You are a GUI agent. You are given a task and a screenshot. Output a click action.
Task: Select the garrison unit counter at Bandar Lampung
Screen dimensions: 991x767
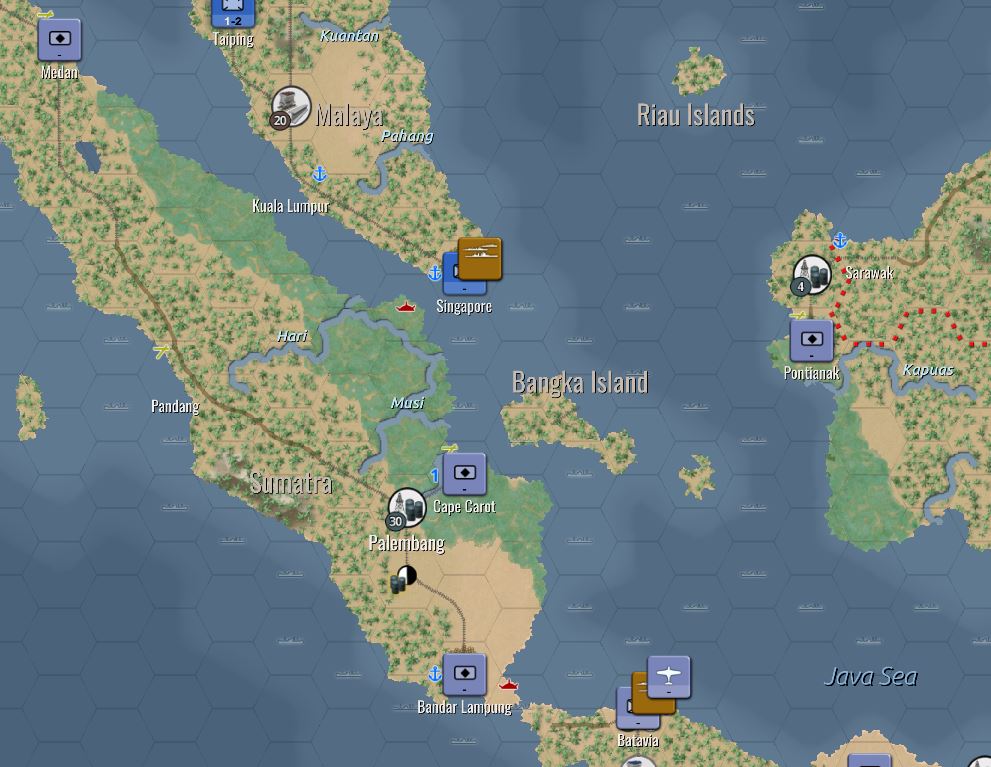pyautogui.click(x=465, y=674)
